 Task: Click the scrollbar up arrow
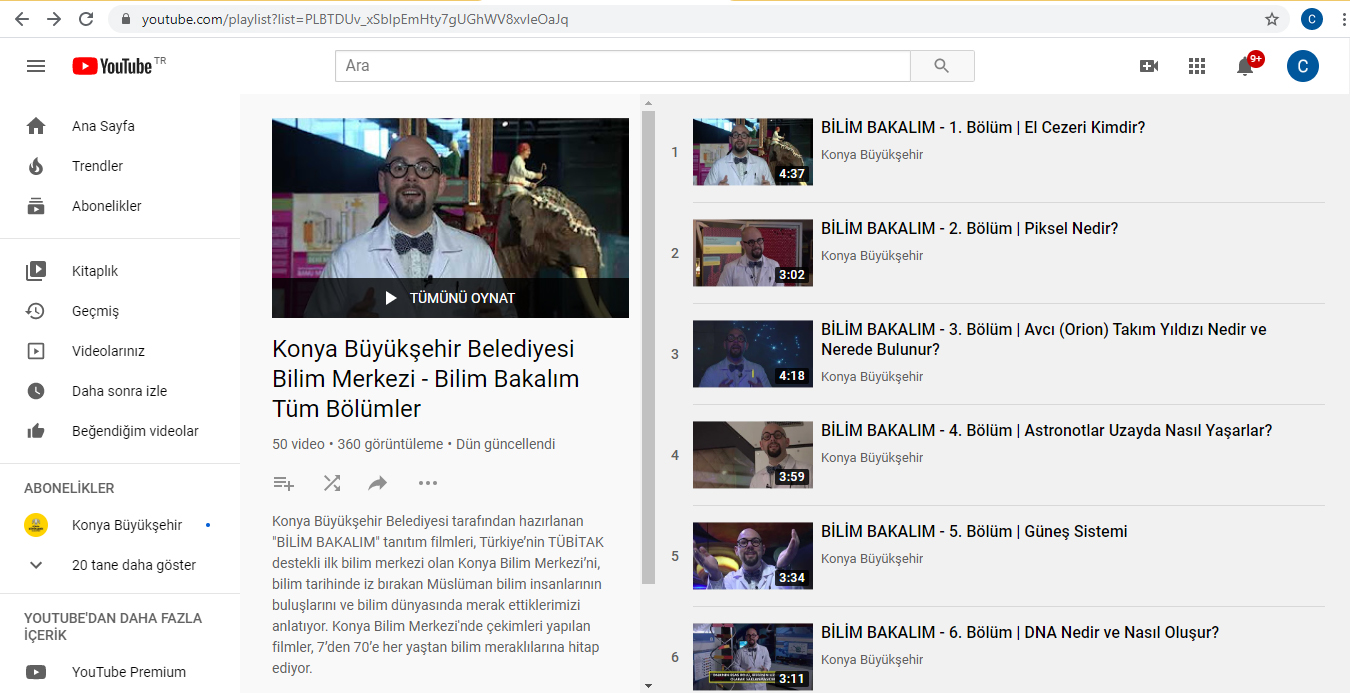coord(648,103)
